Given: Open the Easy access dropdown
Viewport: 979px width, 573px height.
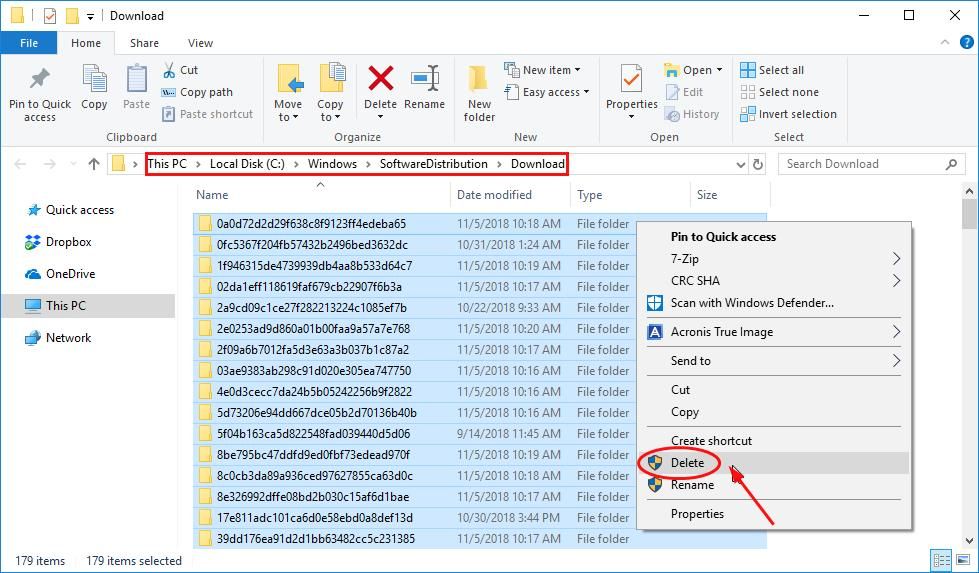Looking at the screenshot, I should 555,92.
